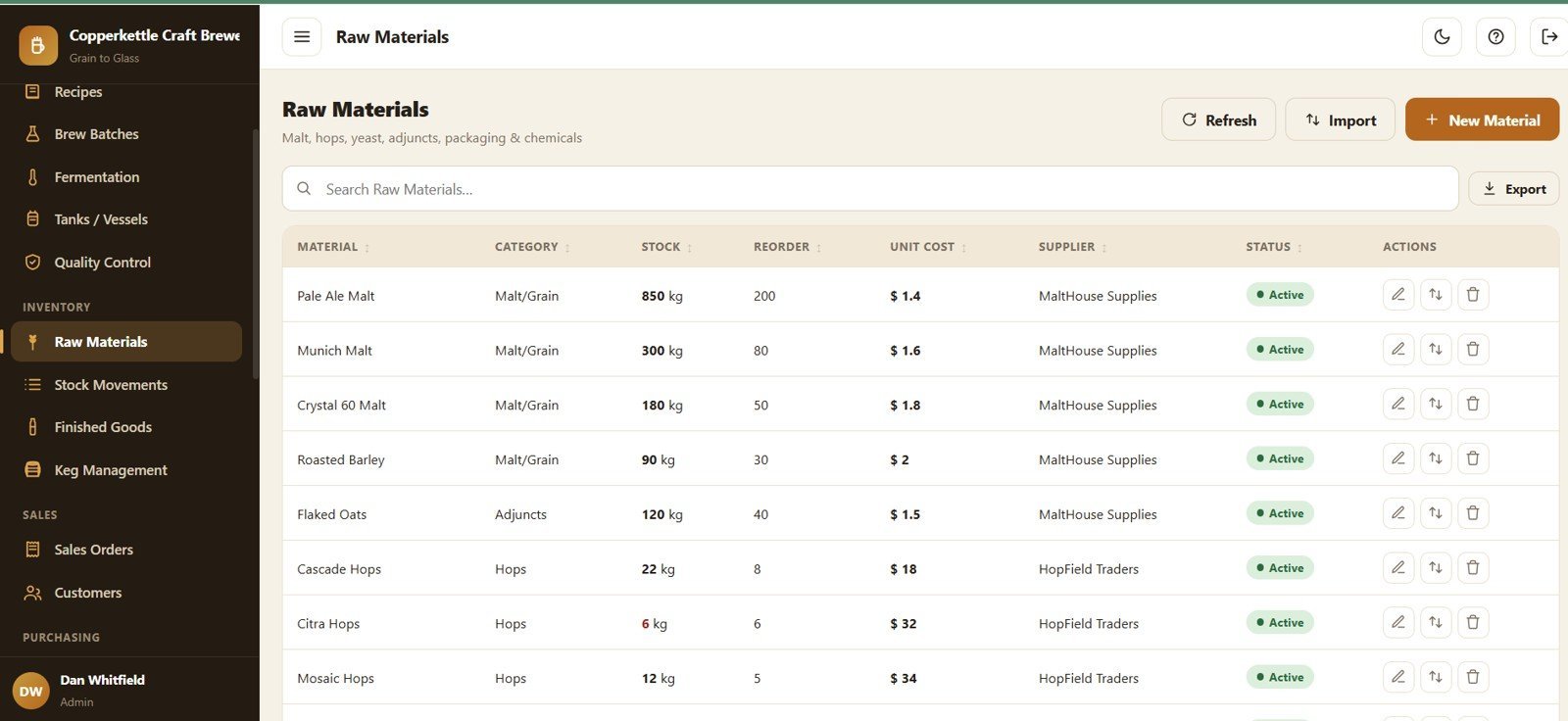This screenshot has width=1568, height=721.
Task: Click Active status badge for Flaked Oats
Action: 1280,513
